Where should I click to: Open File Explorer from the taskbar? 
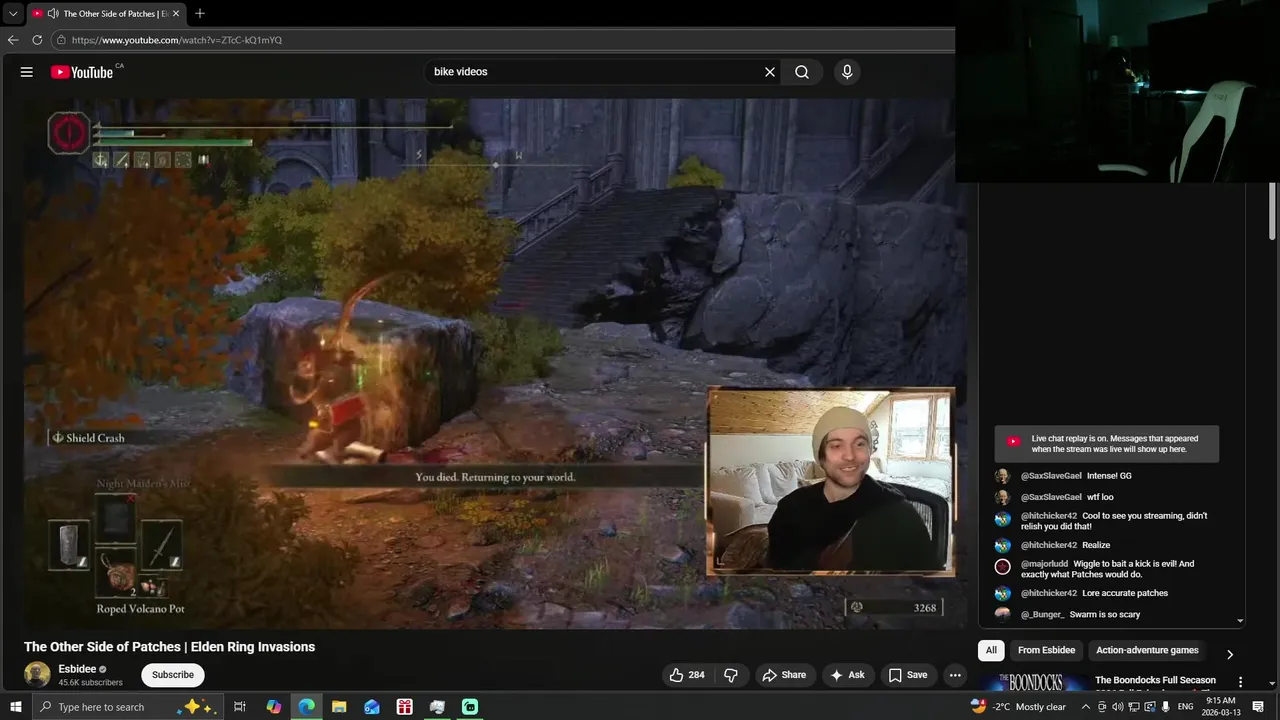coord(339,707)
